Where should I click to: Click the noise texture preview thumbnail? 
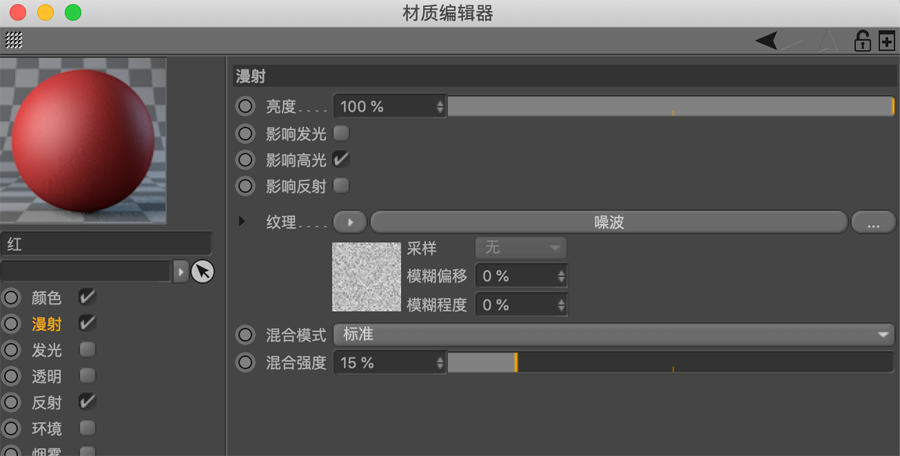[x=366, y=277]
